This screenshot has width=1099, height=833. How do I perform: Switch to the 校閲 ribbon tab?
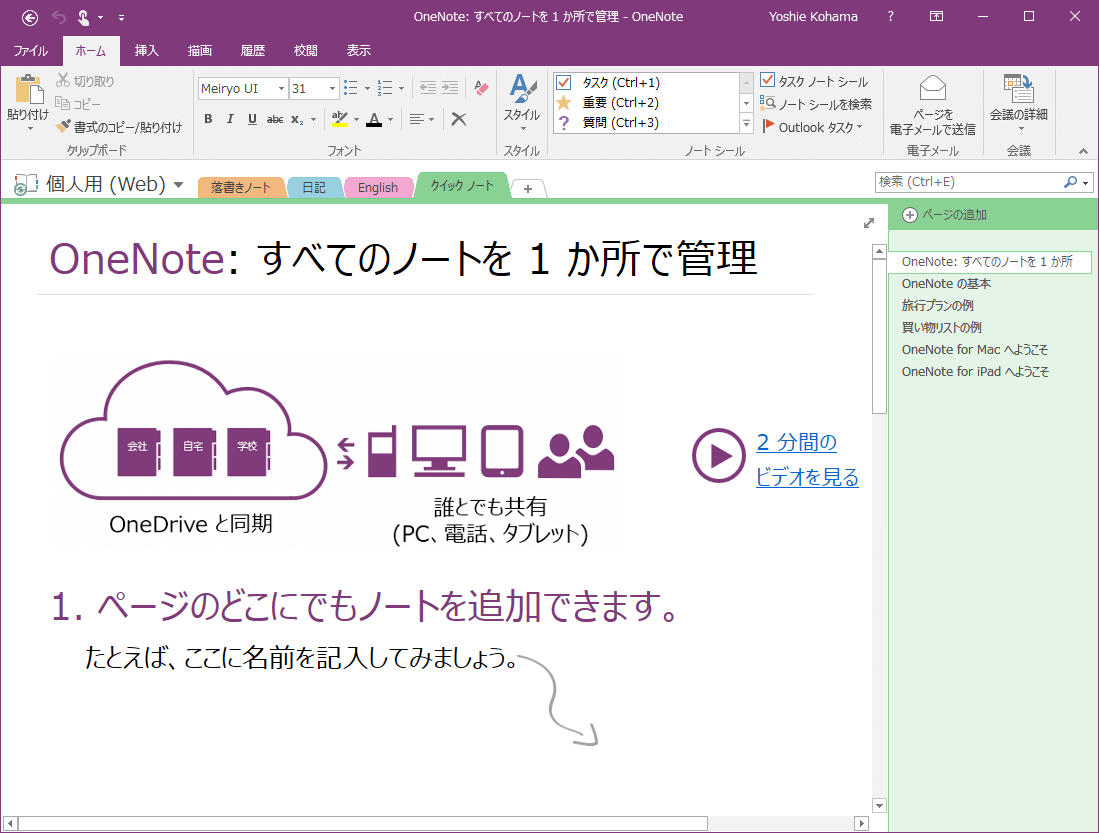click(306, 50)
